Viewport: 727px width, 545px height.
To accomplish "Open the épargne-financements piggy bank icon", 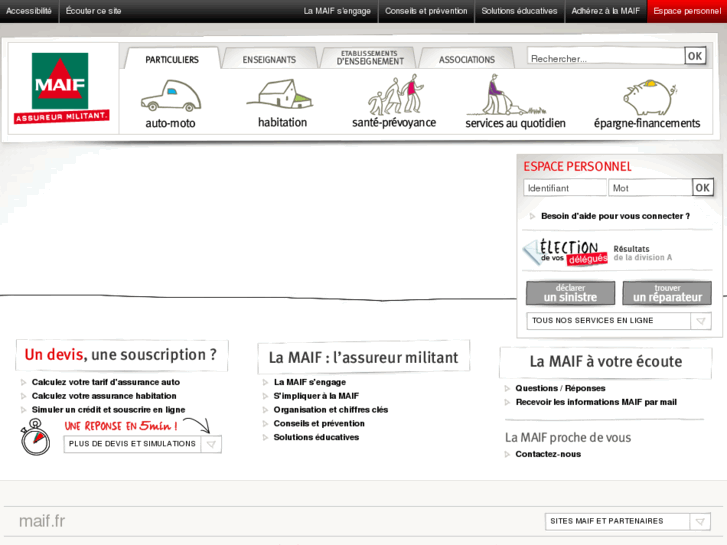I will click(x=650, y=97).
